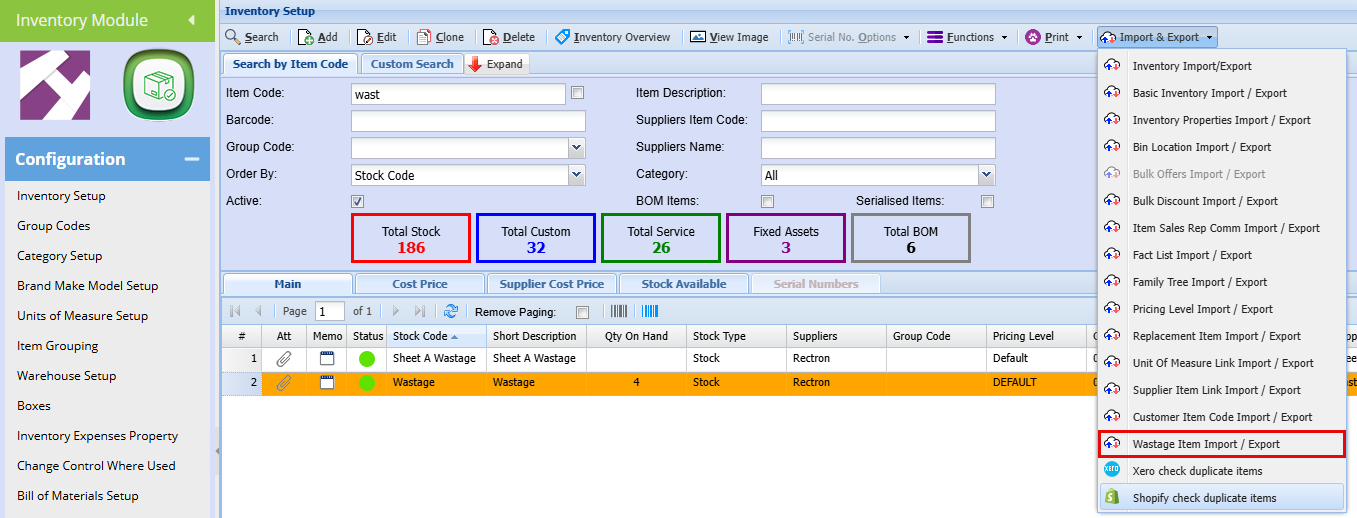Click green status dot for Sheet A Wastage
The height and width of the screenshot is (518, 1357).
click(367, 358)
